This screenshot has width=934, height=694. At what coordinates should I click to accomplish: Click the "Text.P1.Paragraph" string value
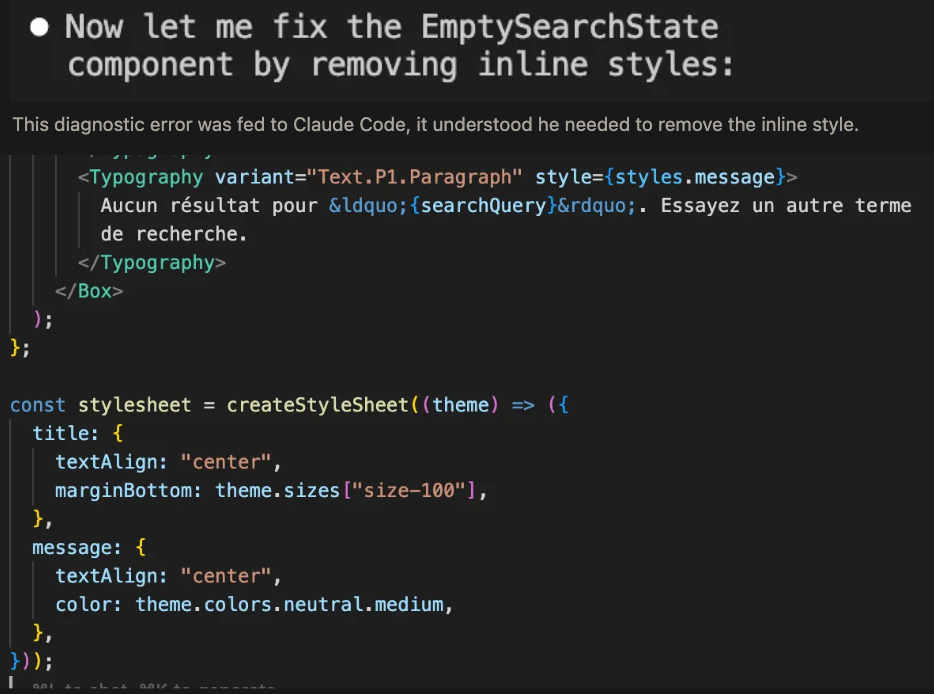(414, 177)
